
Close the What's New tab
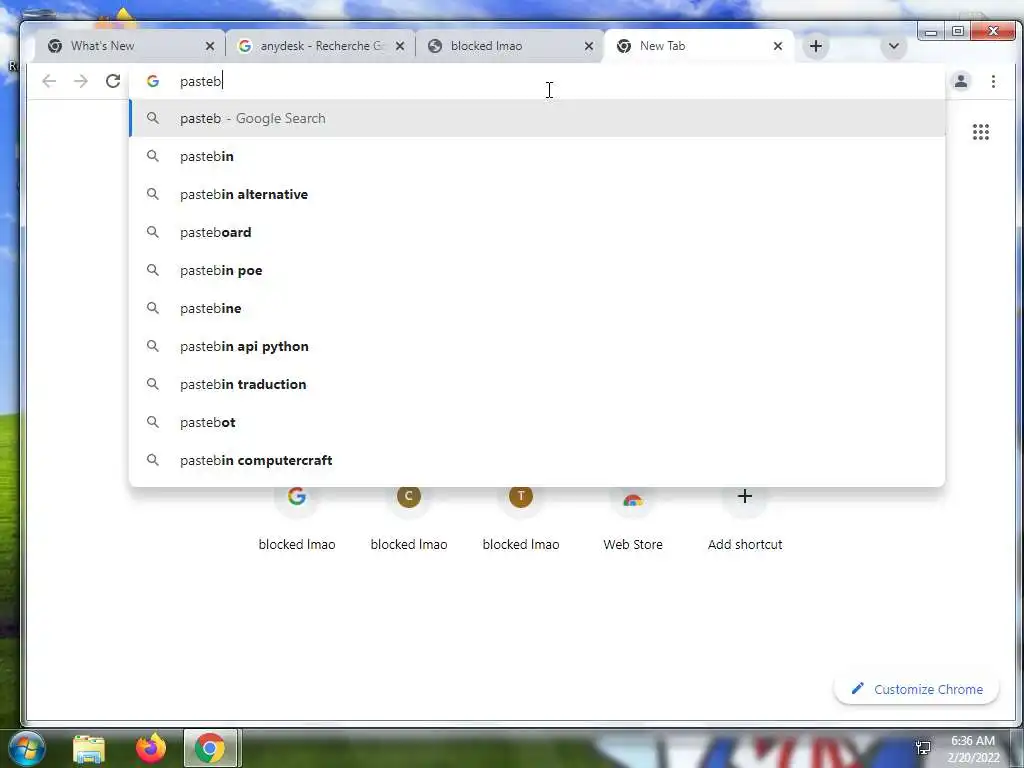(210, 46)
